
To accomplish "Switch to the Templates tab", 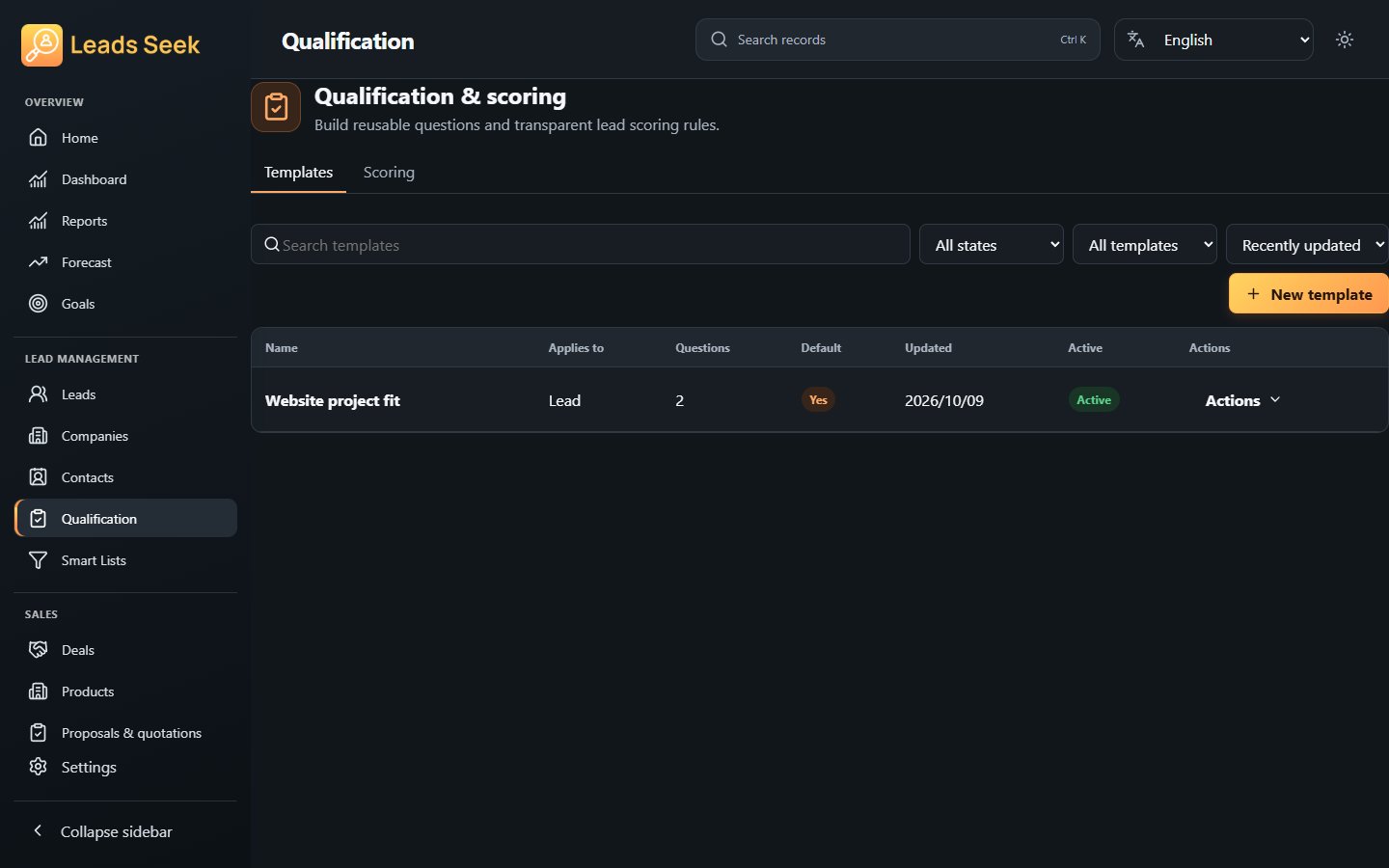I will click(x=299, y=173).
